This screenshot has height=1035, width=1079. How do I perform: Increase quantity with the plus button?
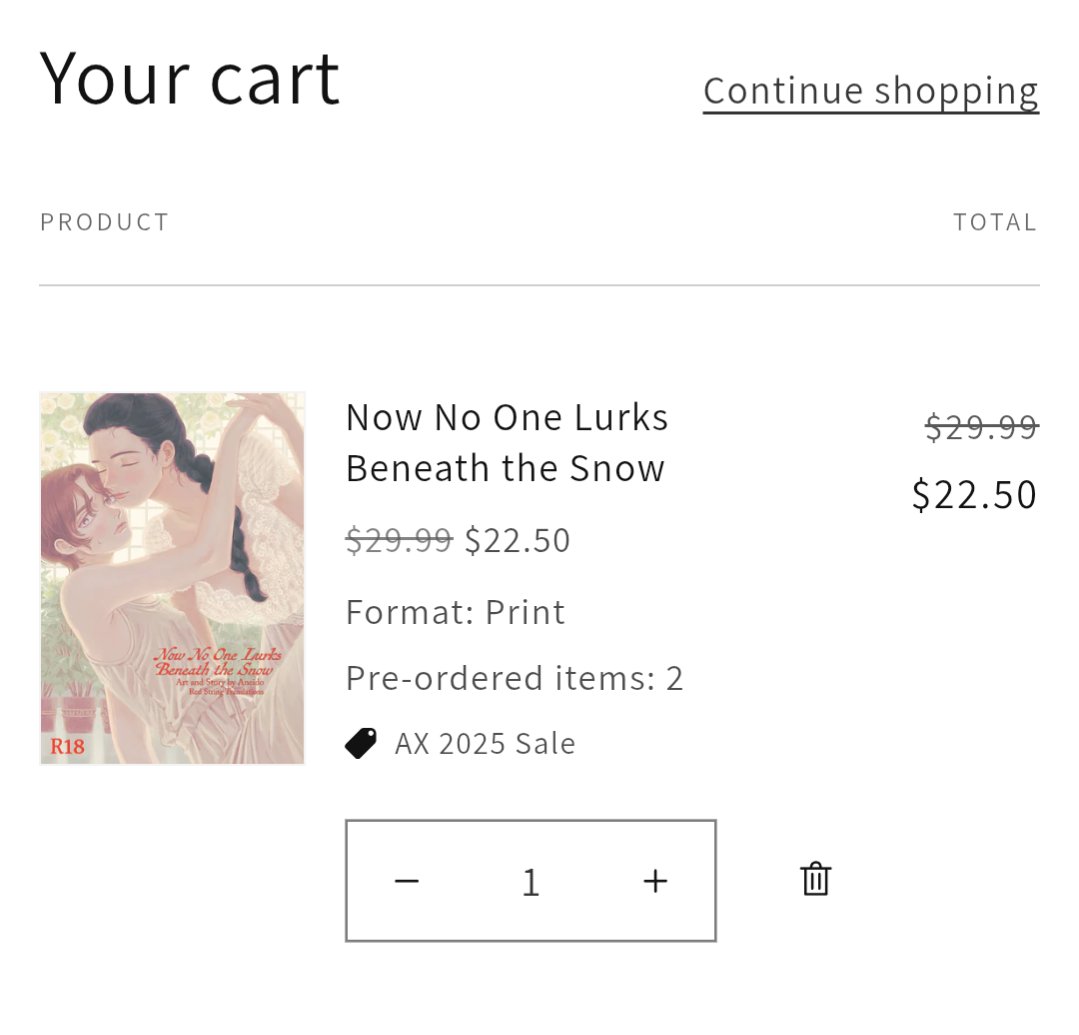655,881
